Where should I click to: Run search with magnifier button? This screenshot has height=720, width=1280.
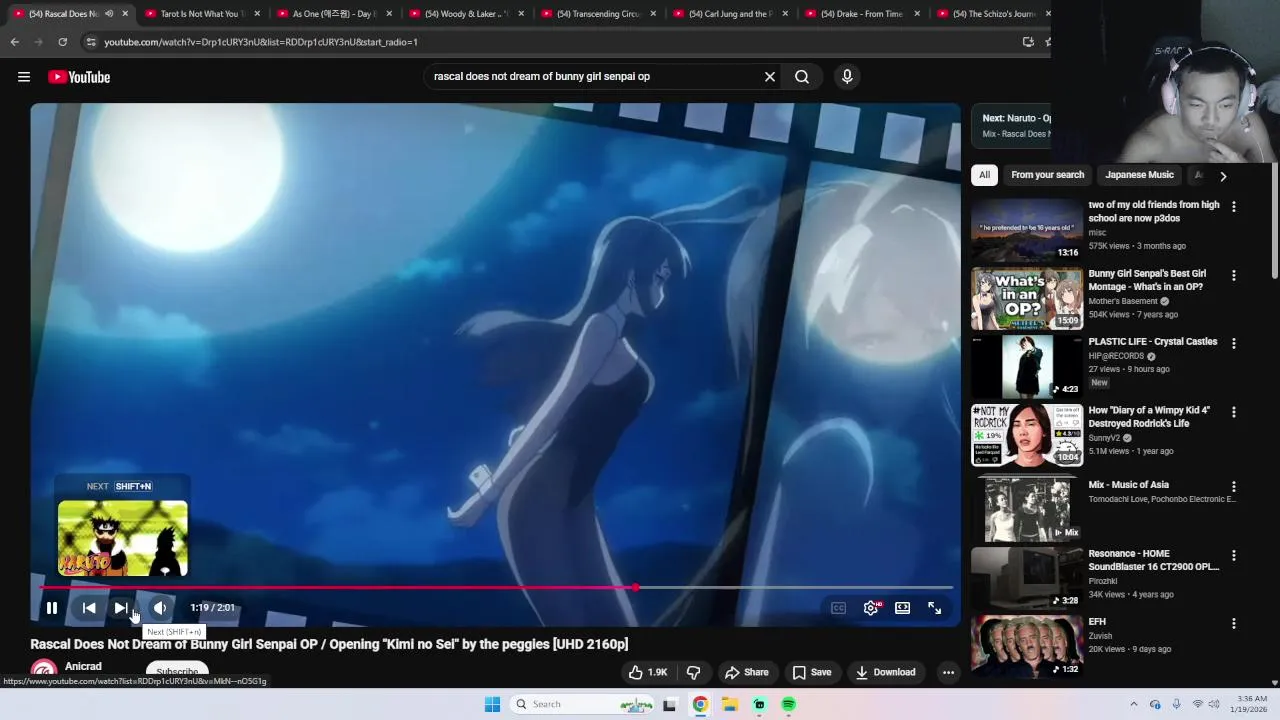click(x=802, y=77)
